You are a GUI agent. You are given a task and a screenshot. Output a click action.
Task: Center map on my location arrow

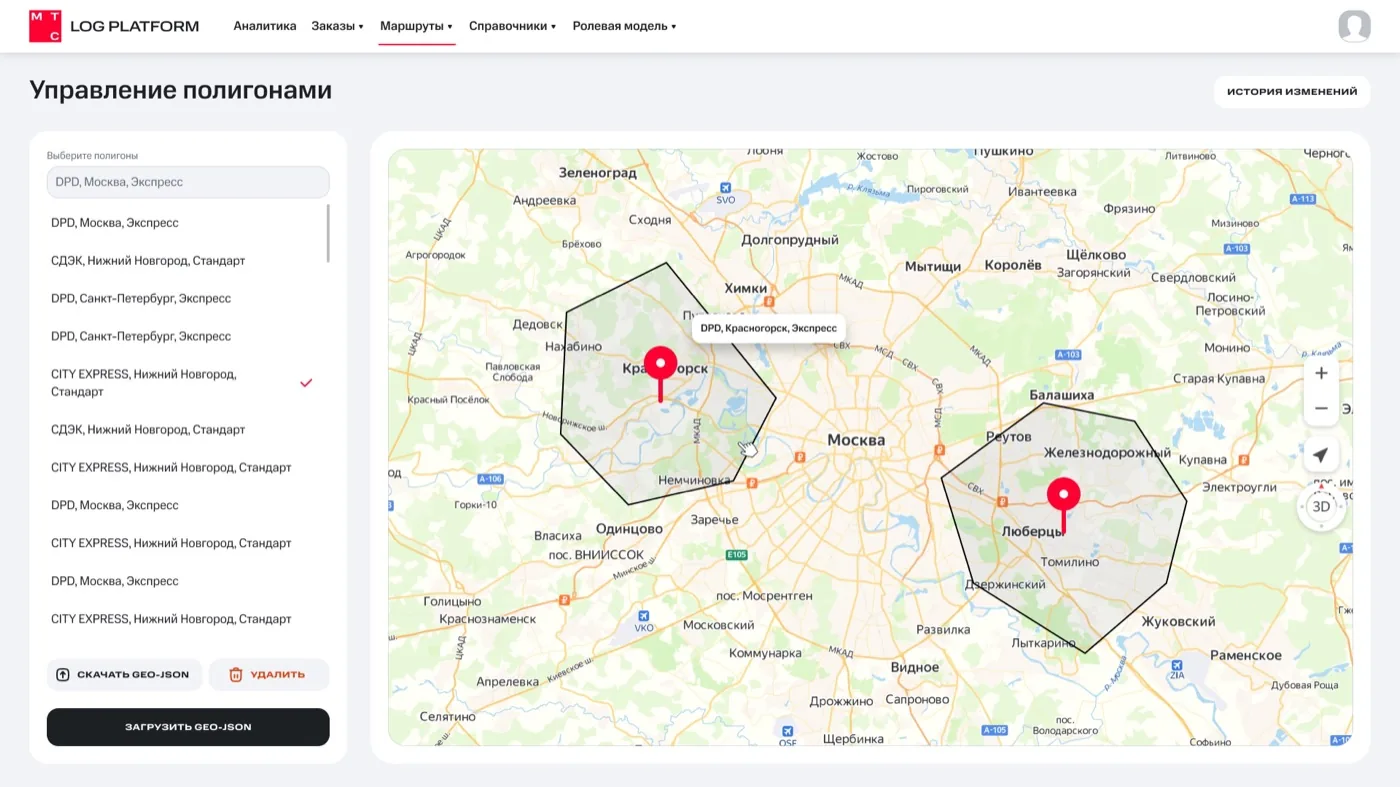(1321, 455)
